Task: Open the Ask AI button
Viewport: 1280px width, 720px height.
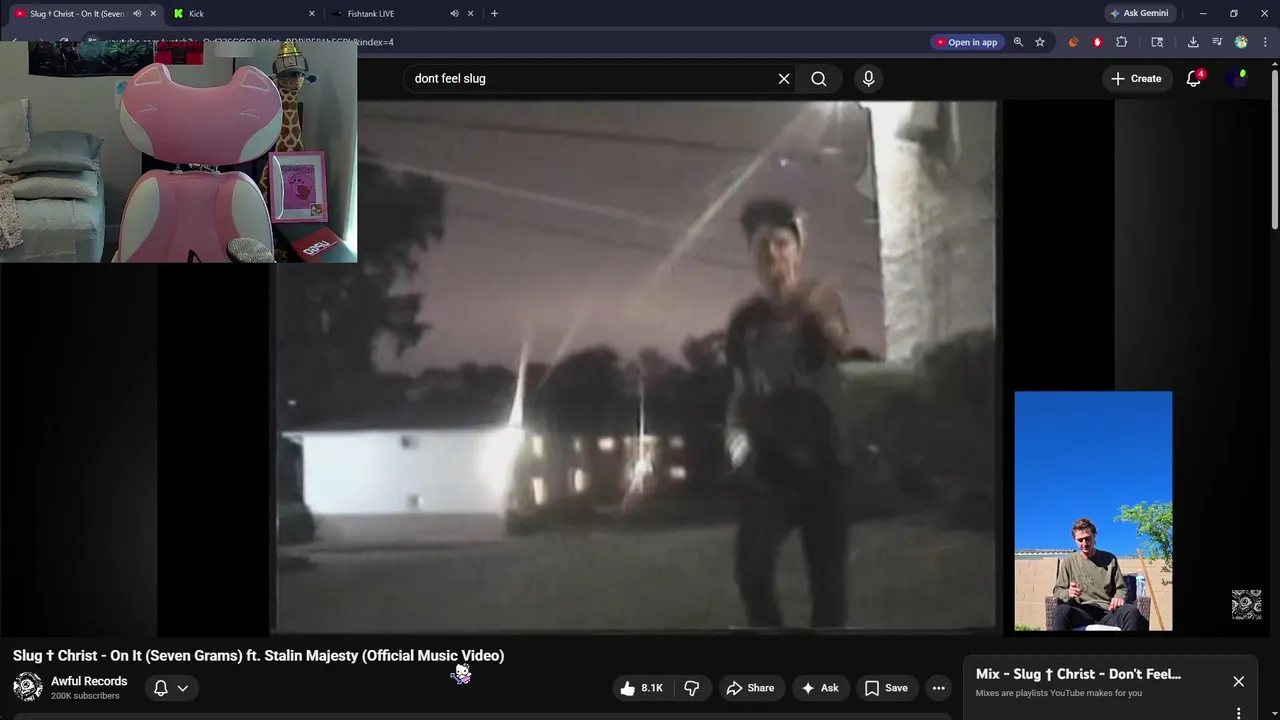Action: (x=820, y=688)
